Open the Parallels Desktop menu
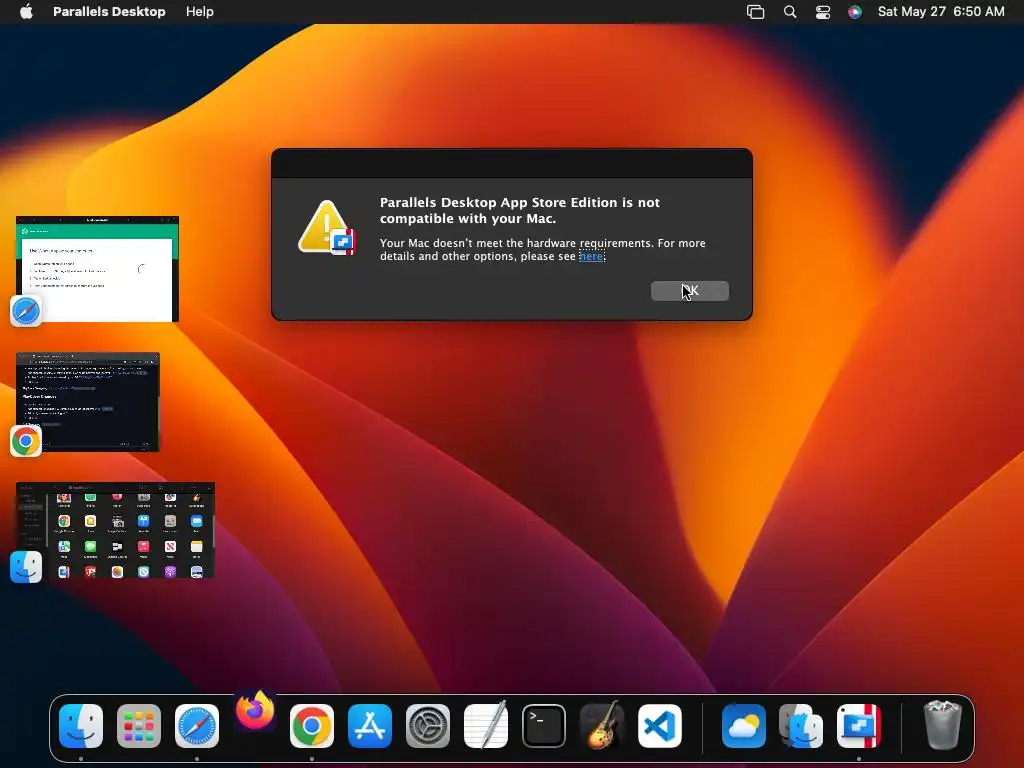This screenshot has height=768, width=1024. click(x=109, y=12)
